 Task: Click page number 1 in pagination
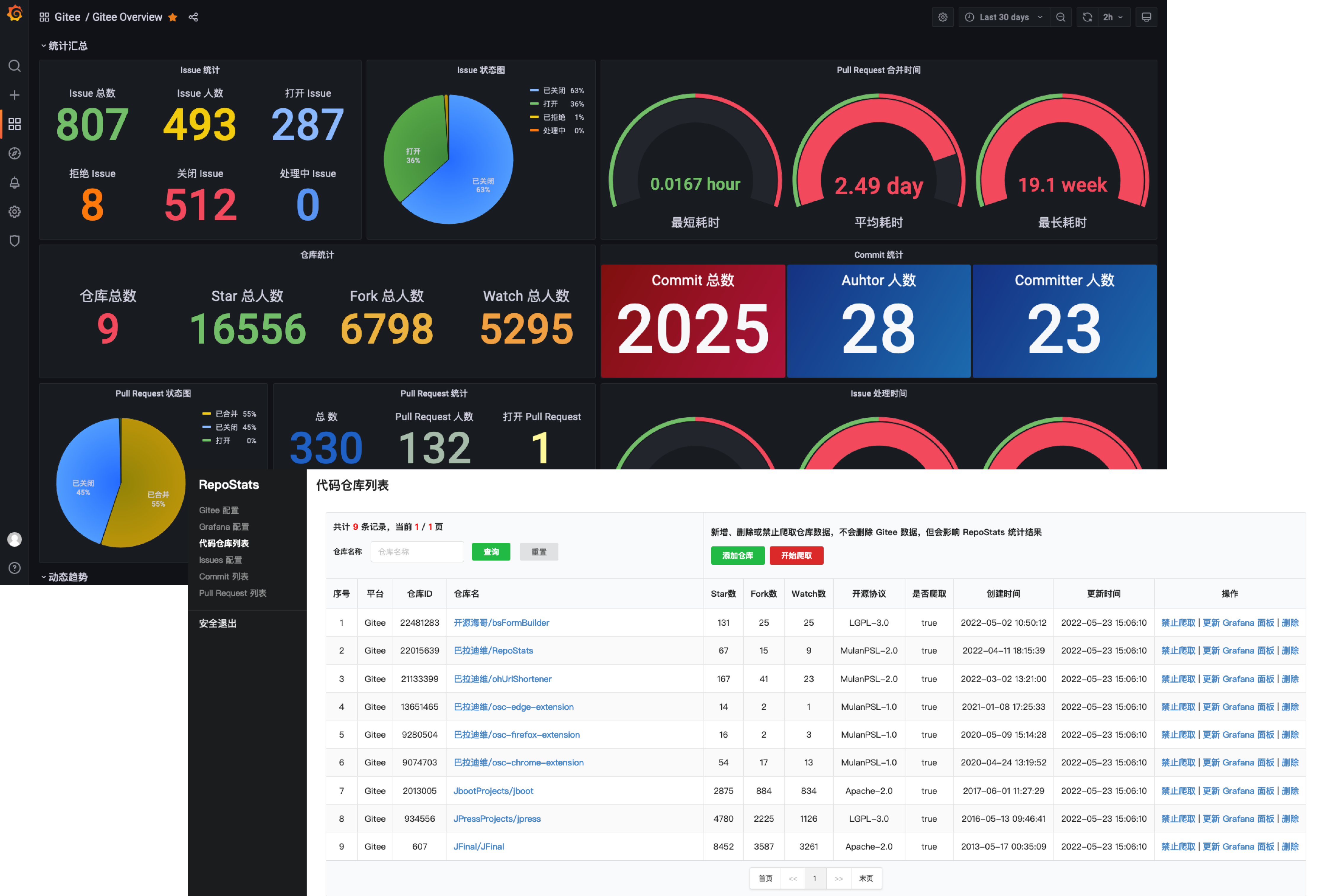coord(815,878)
